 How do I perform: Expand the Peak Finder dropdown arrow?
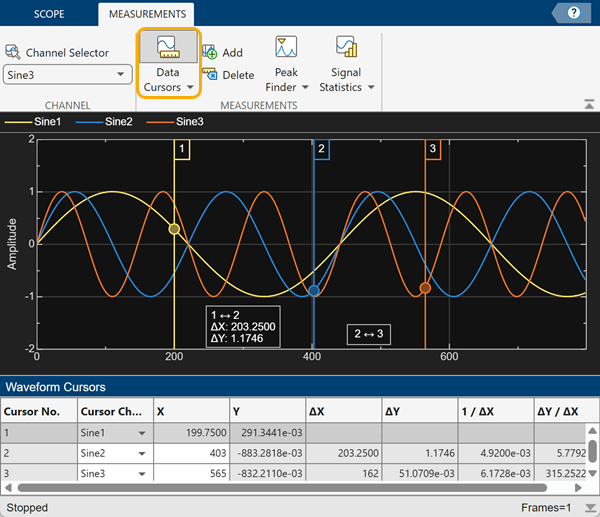pyautogui.click(x=305, y=87)
